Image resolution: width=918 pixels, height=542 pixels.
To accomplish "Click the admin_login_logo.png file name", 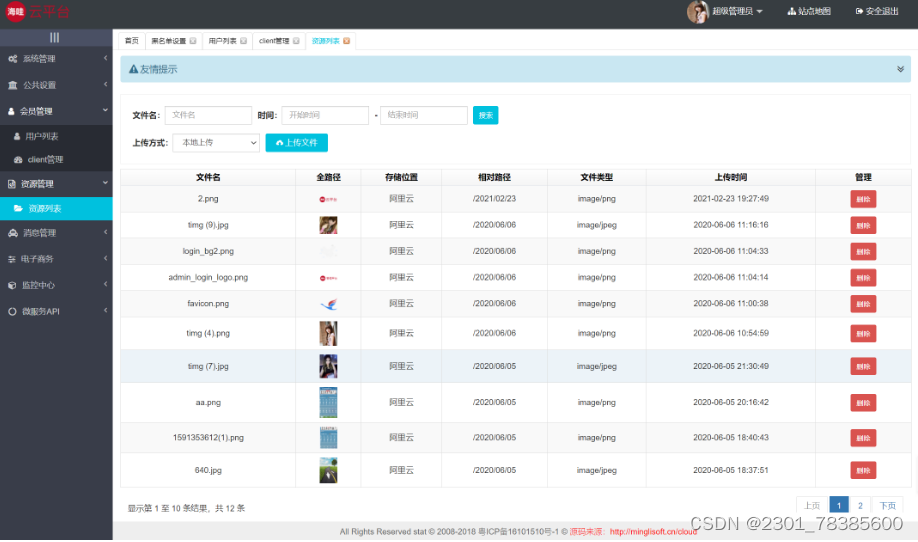I will click(x=208, y=277).
